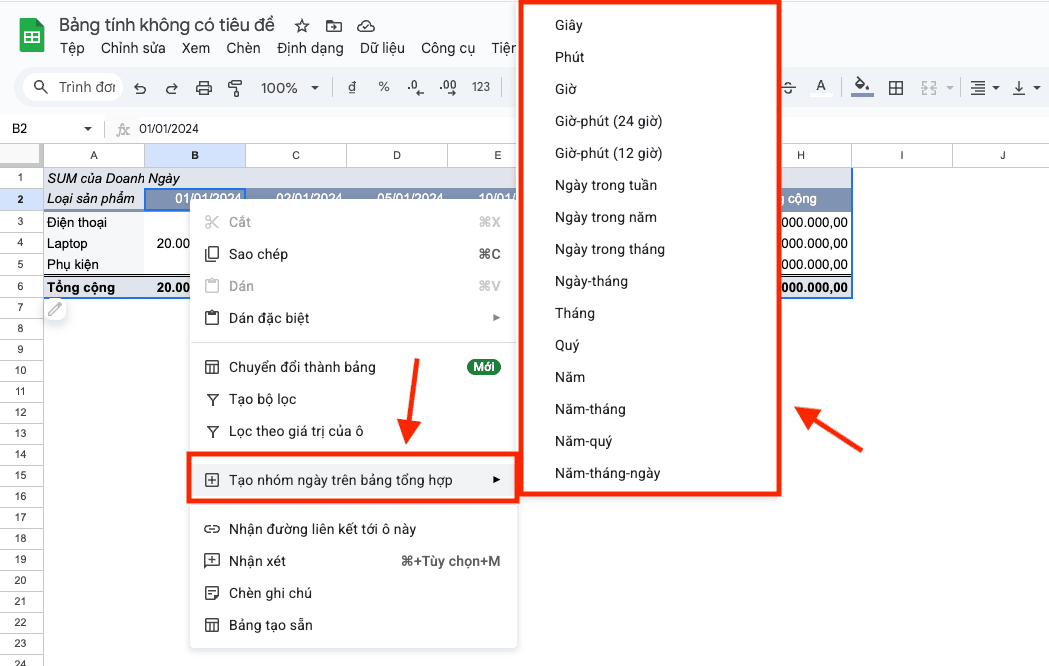Open the Chèn menu
The width and height of the screenshot is (1049, 666).
244,48
